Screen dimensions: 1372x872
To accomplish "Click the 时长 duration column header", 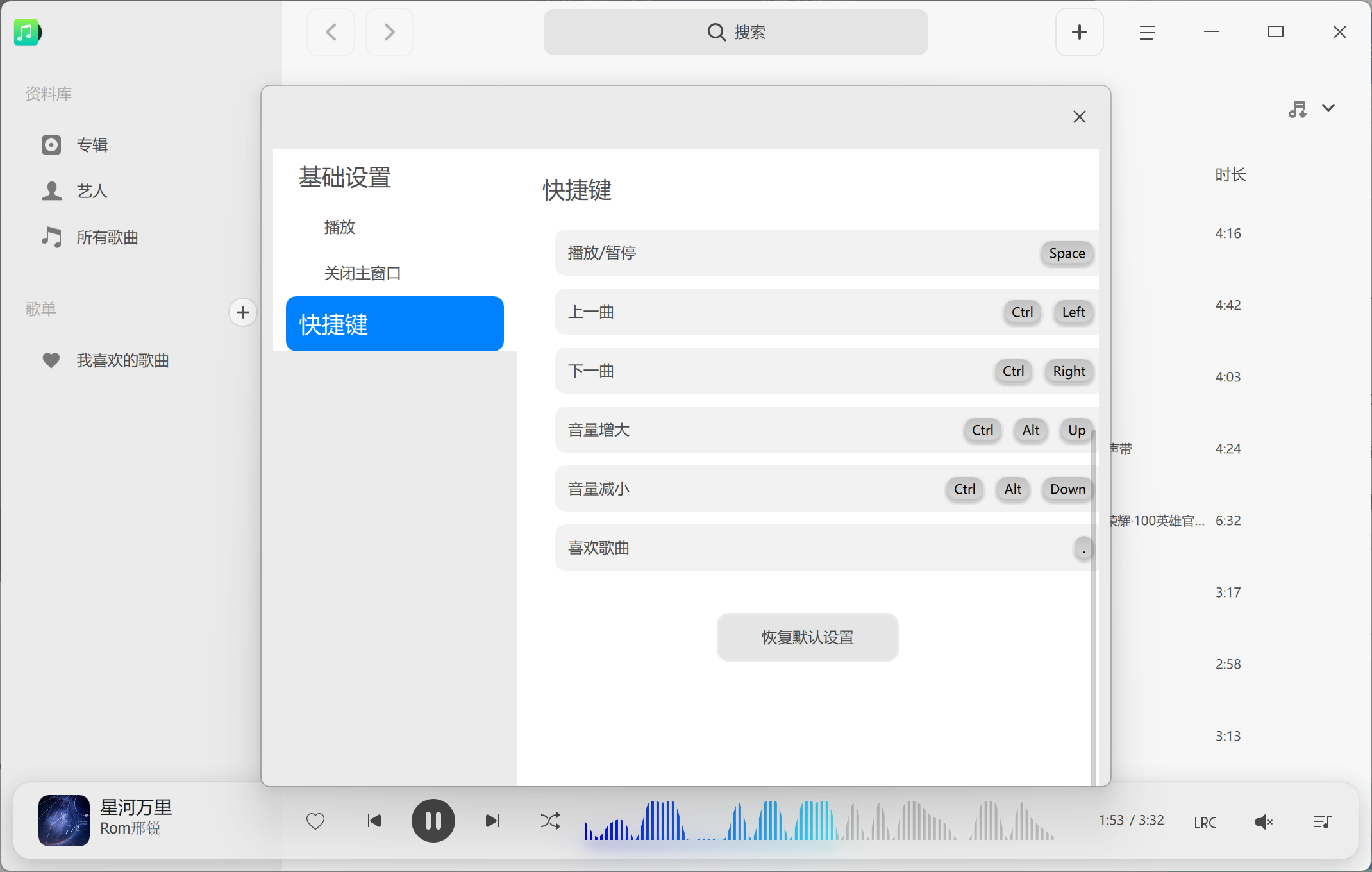I will pyautogui.click(x=1230, y=174).
